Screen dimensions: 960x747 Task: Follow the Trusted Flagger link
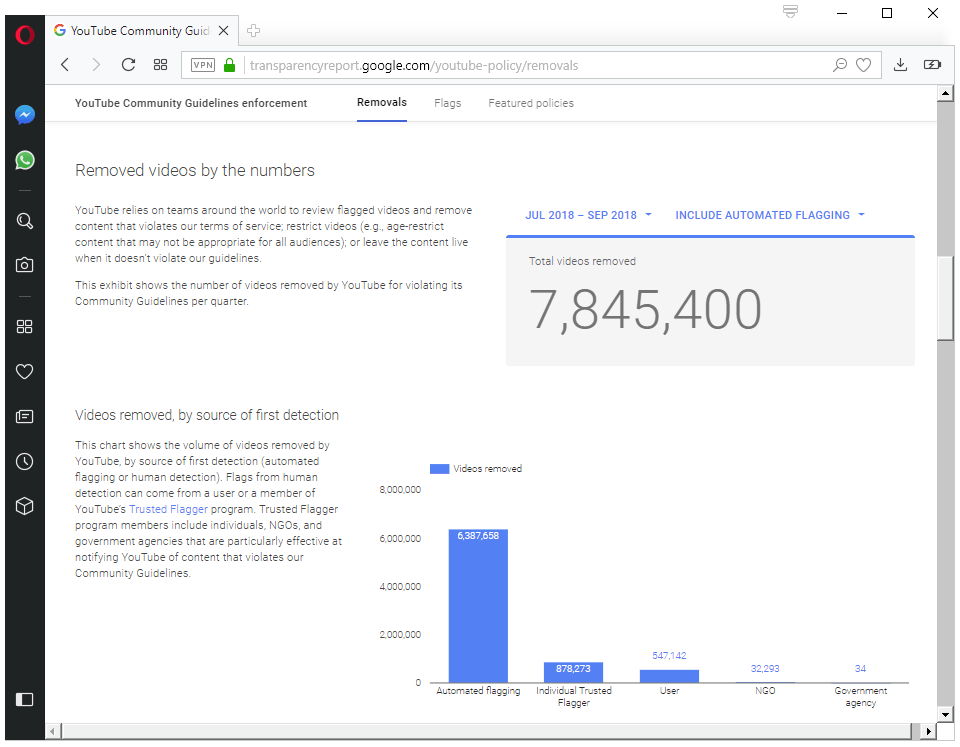(168, 509)
